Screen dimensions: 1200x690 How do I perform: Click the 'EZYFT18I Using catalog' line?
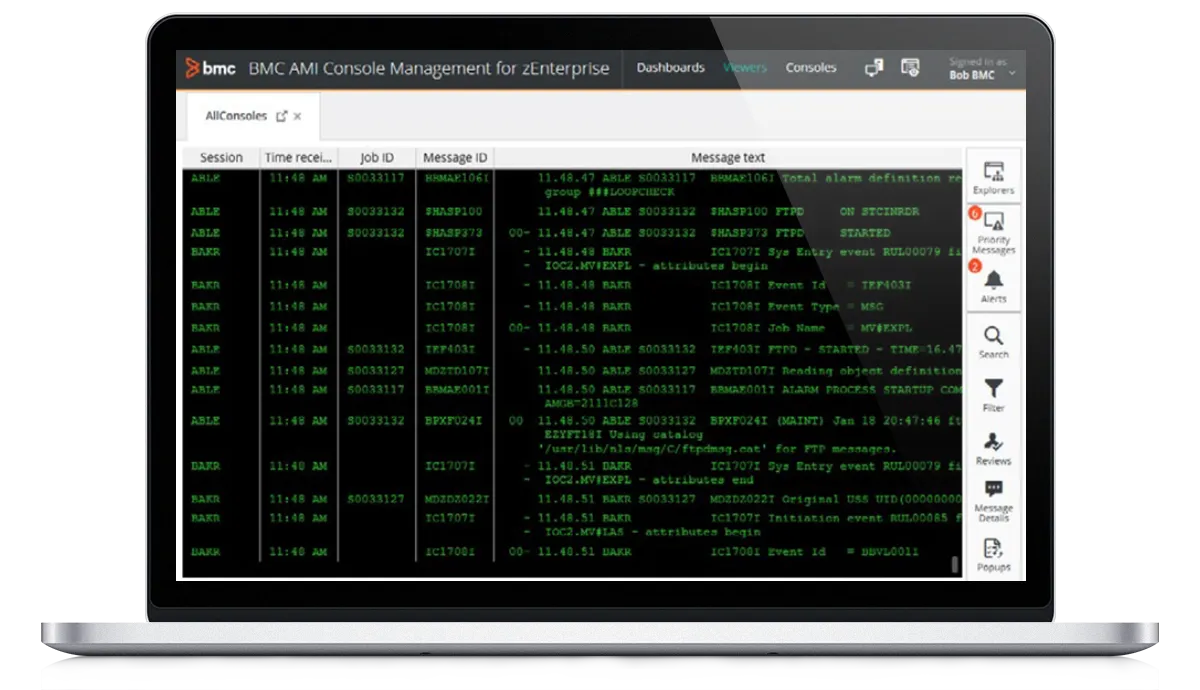623,435
